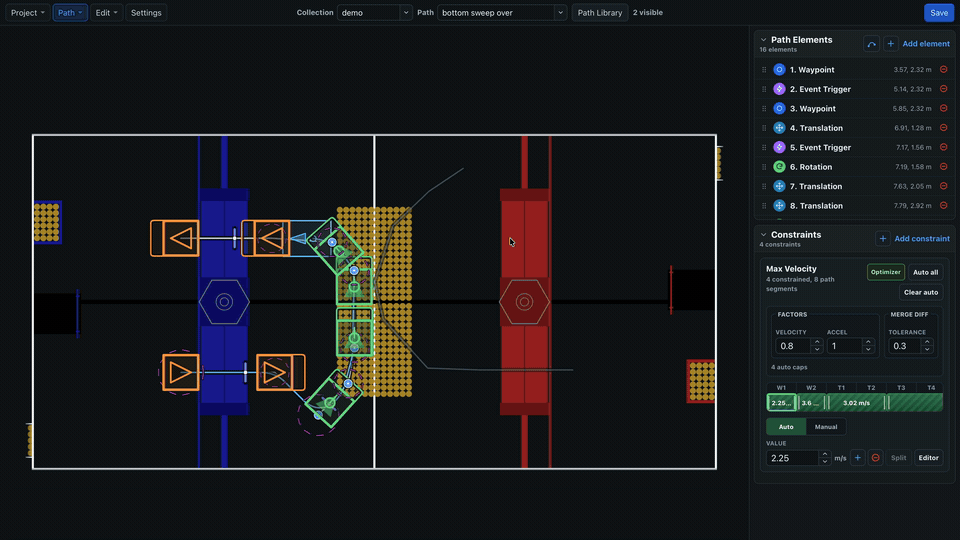The image size is (960, 540).
Task: Add a velocity value with blue plus icon
Action: coord(858,457)
